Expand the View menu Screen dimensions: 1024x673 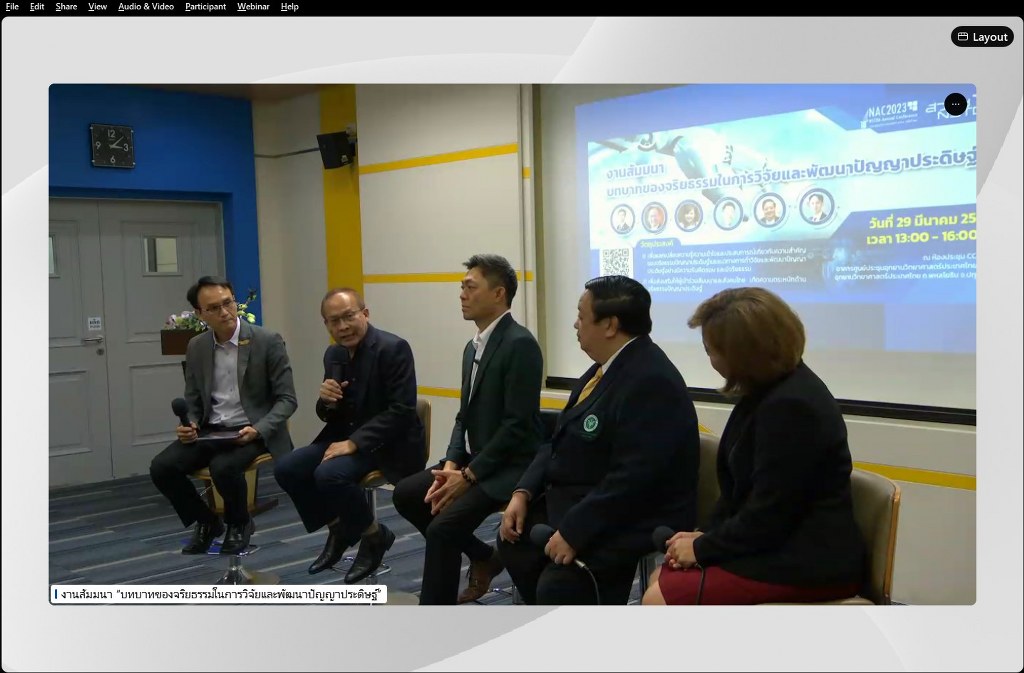pyautogui.click(x=97, y=7)
